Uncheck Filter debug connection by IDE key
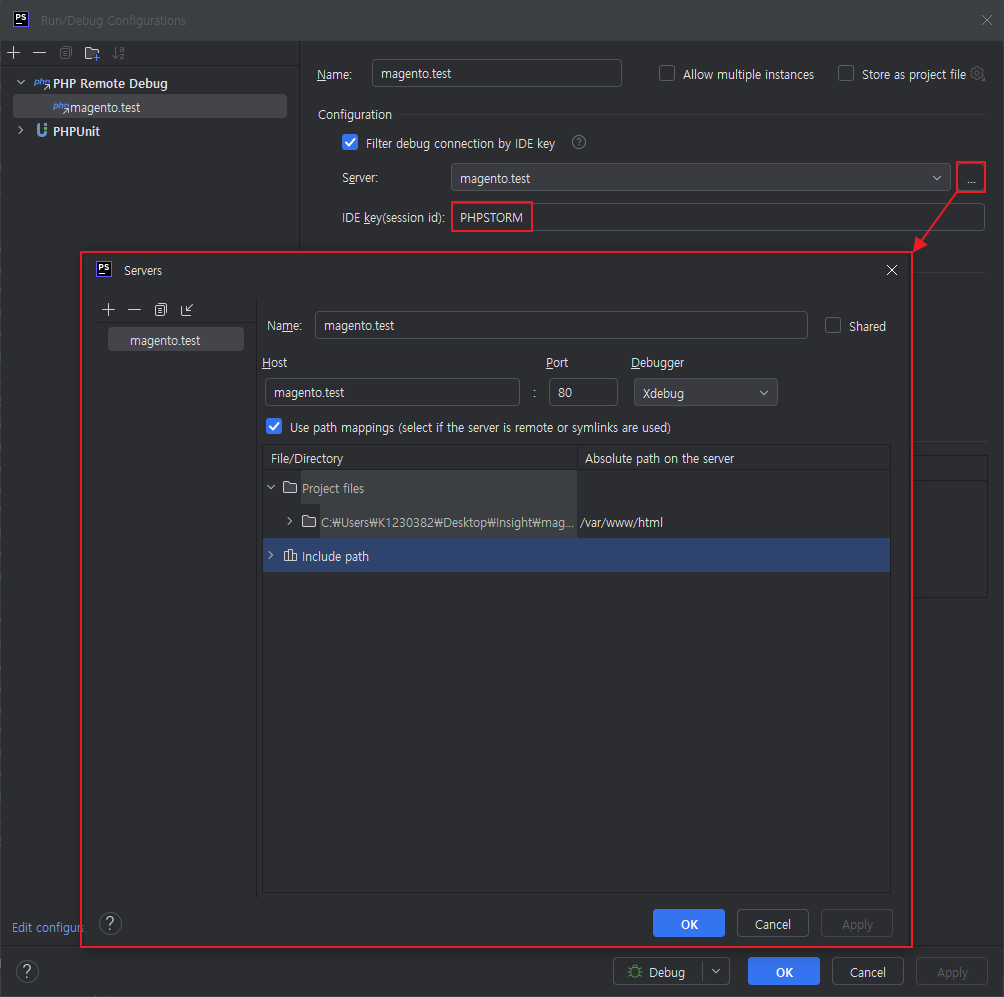The height and width of the screenshot is (997, 1004). (350, 142)
